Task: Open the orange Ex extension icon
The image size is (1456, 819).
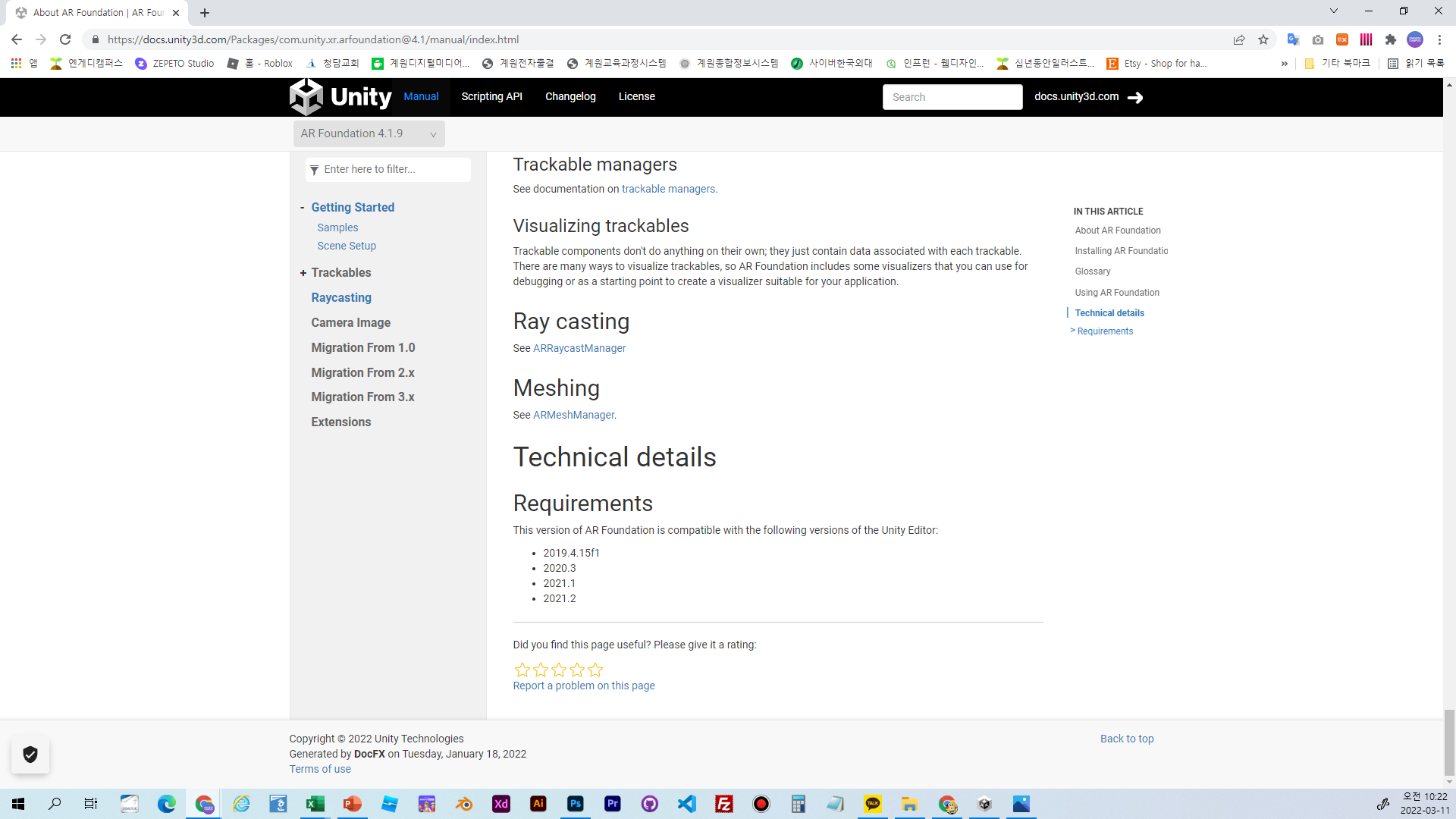Action: 1342,39
